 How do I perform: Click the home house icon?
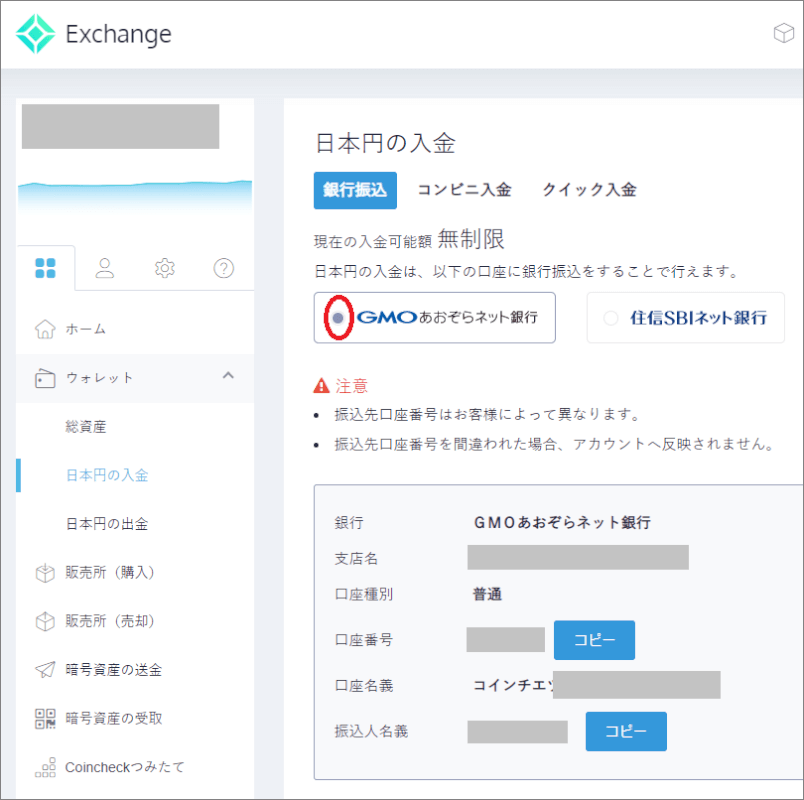tap(45, 329)
